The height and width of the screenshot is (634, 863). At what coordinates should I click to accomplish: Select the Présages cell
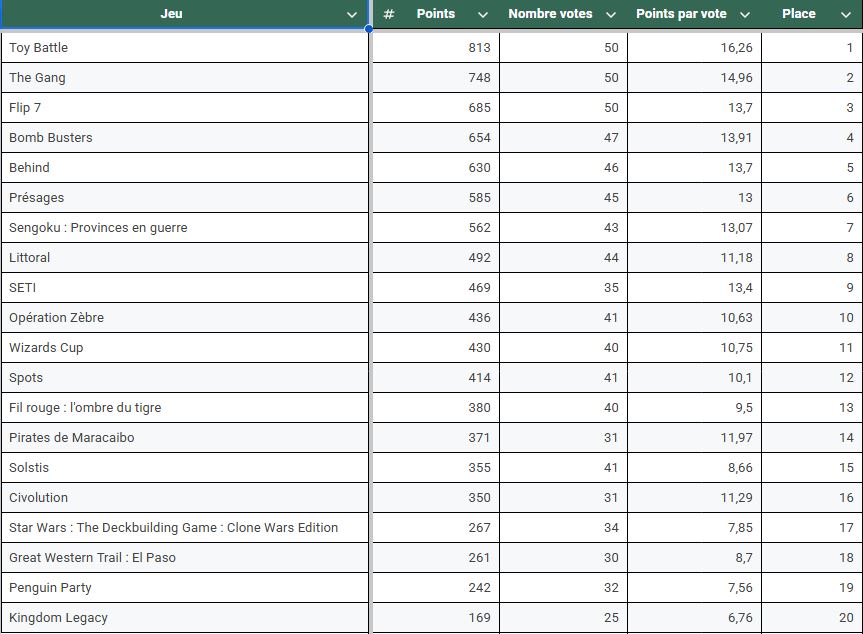point(185,198)
